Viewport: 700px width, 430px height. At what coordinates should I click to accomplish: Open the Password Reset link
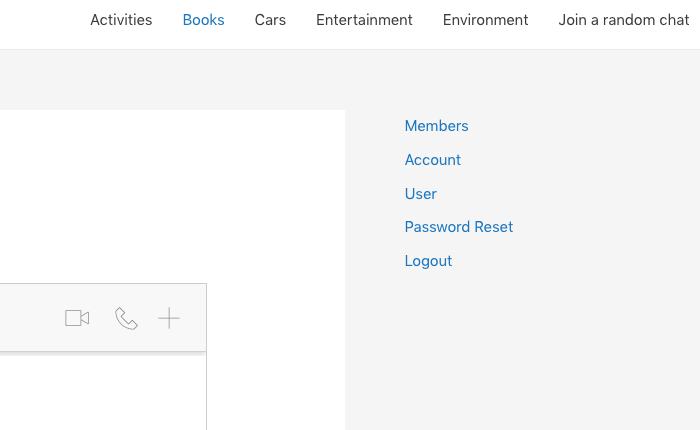pos(458,227)
